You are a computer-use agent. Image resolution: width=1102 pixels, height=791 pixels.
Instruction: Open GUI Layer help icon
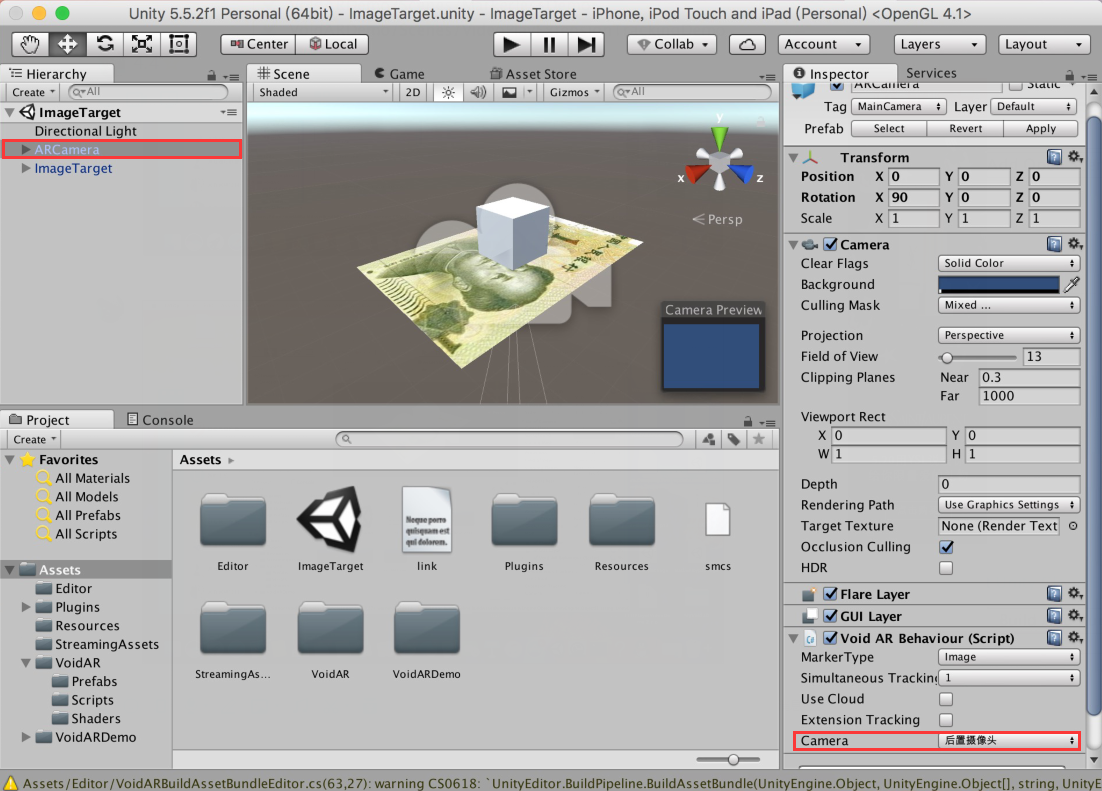(1054, 616)
